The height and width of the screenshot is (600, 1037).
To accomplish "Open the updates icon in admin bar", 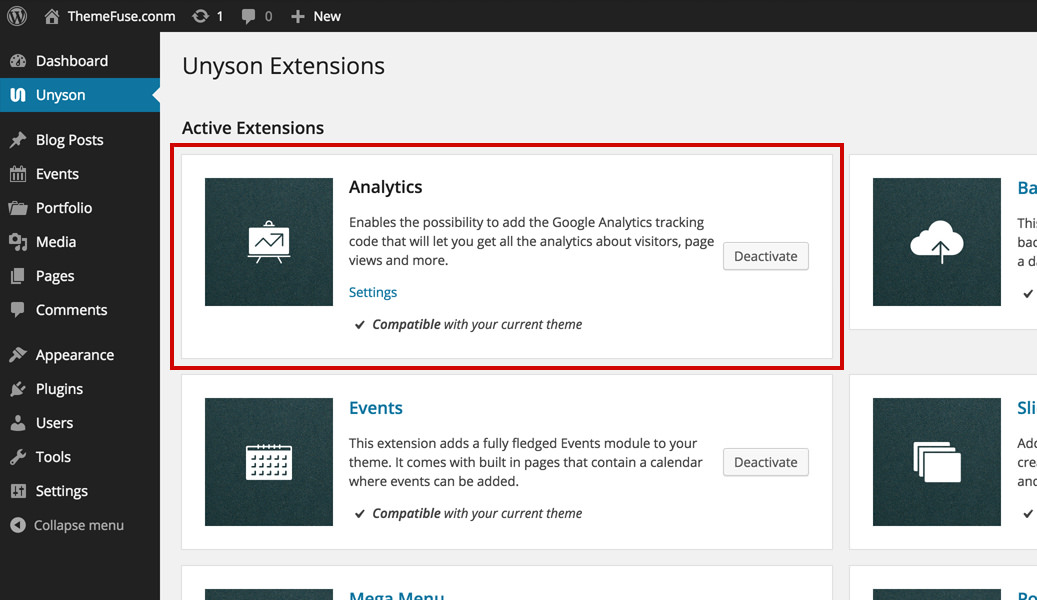I will (x=200, y=17).
